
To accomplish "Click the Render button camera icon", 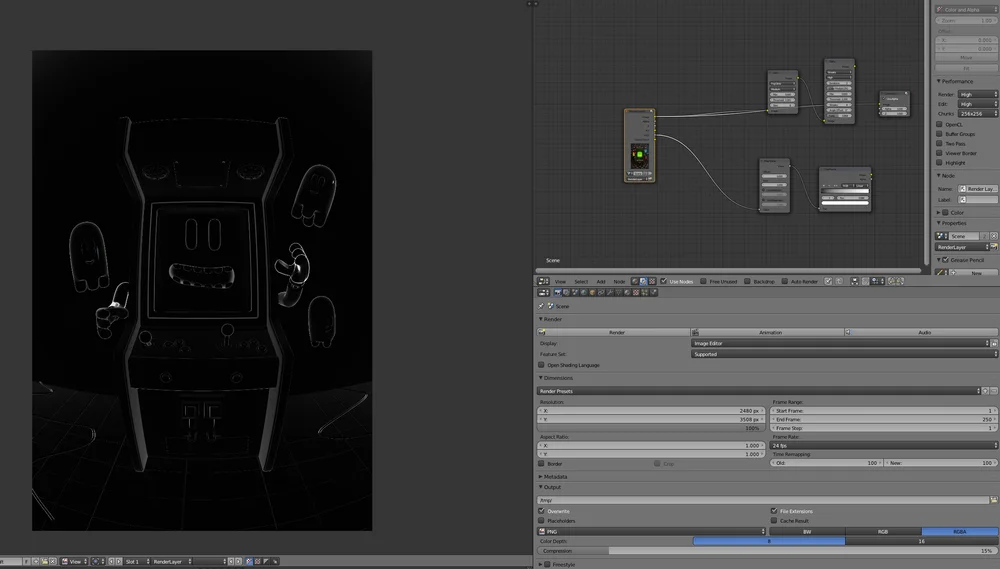I will (542, 332).
